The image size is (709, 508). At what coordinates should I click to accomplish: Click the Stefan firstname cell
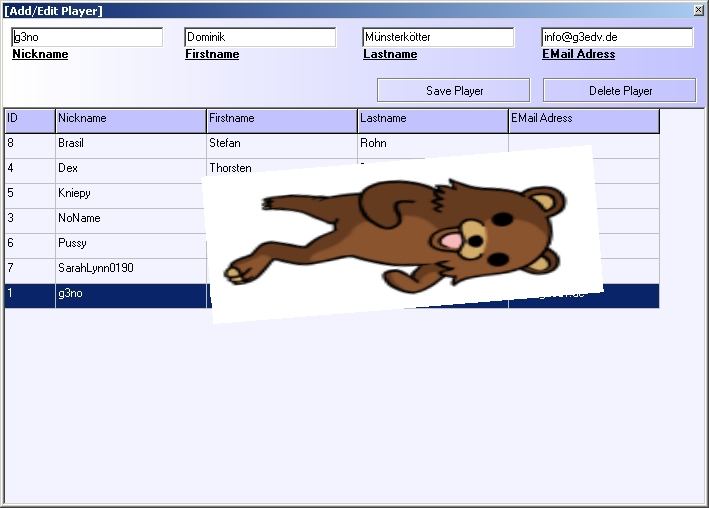tap(282, 146)
